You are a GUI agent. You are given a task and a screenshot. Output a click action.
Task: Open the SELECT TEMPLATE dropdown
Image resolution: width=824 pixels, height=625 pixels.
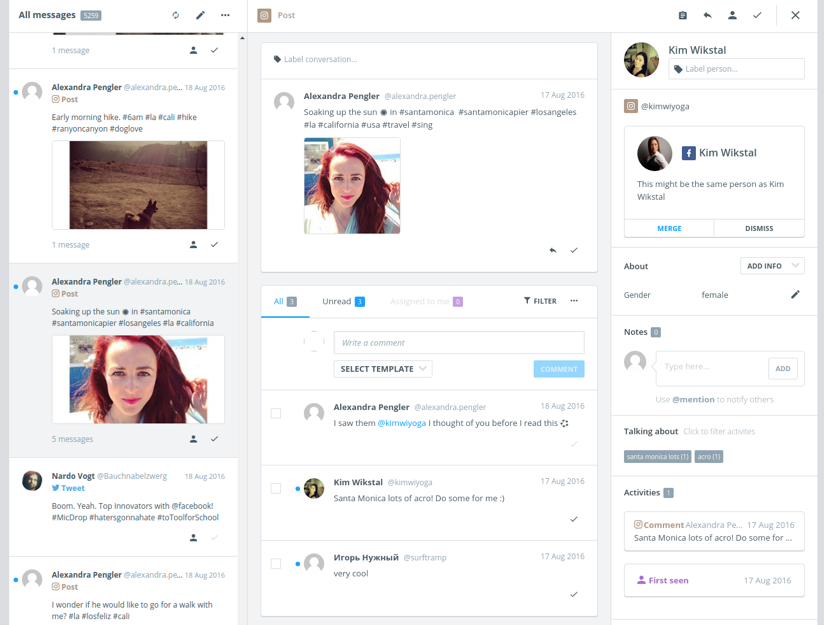383,369
